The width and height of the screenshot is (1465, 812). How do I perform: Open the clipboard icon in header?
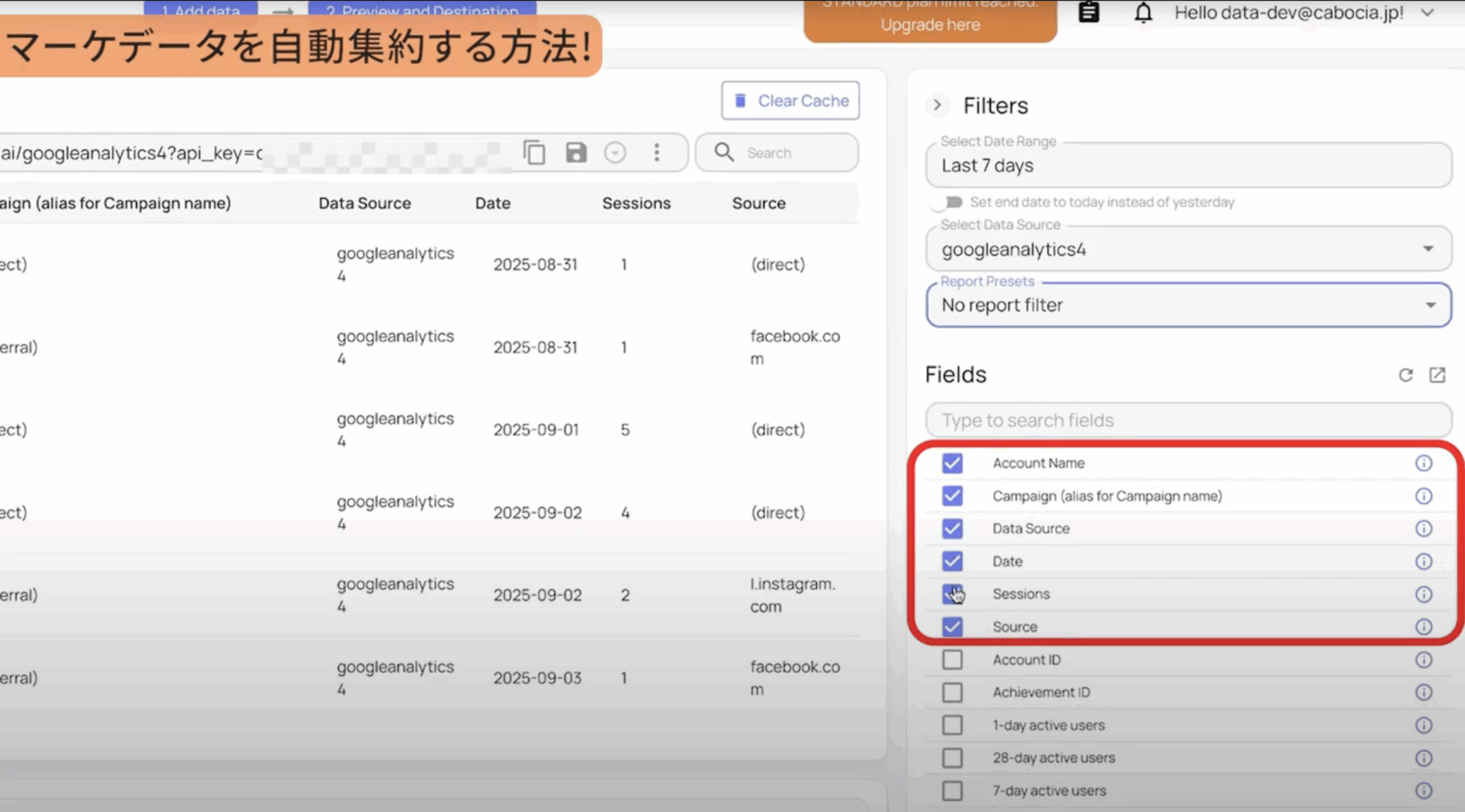(x=1088, y=13)
